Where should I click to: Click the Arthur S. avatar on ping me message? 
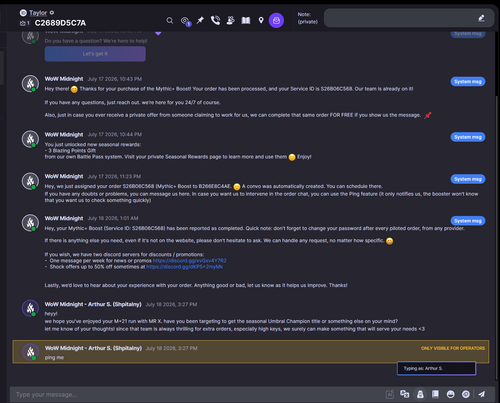(30, 352)
